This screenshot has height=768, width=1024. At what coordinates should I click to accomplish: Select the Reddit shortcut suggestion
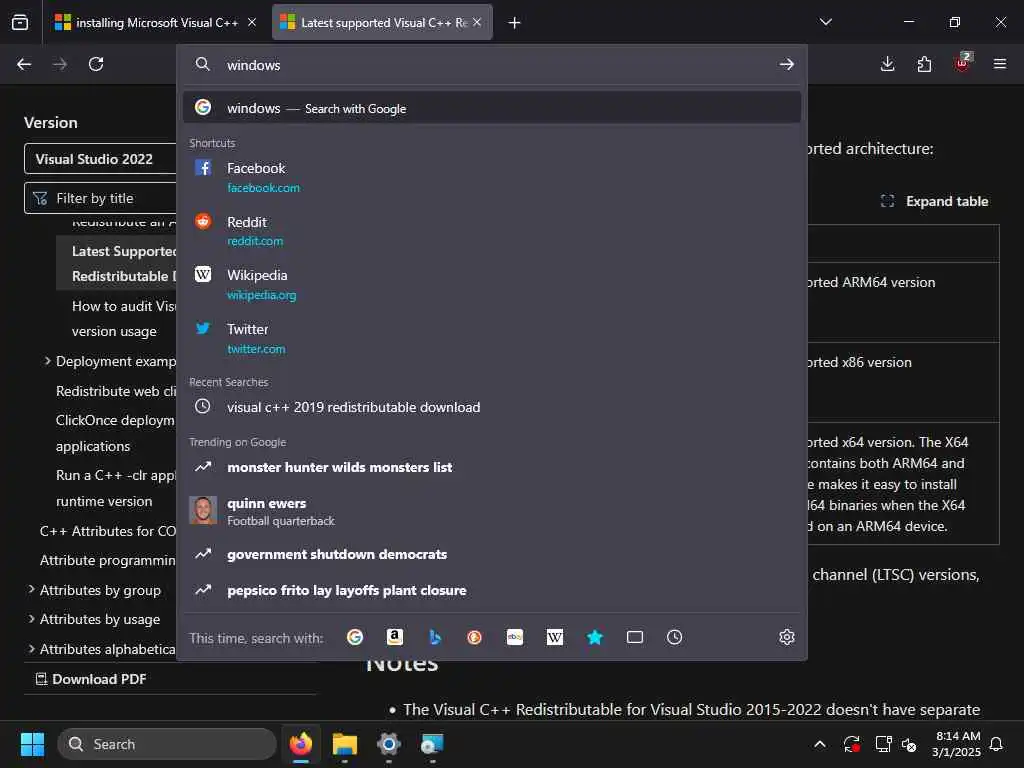[492, 231]
